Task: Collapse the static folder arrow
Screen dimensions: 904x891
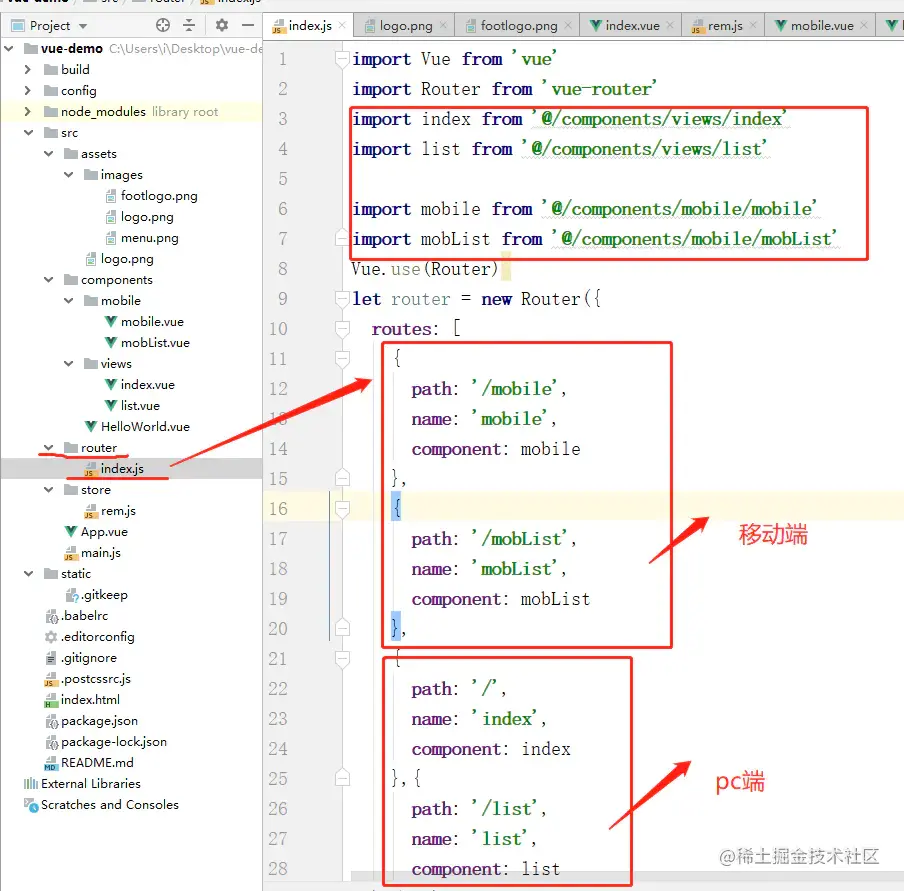Action: 28,574
